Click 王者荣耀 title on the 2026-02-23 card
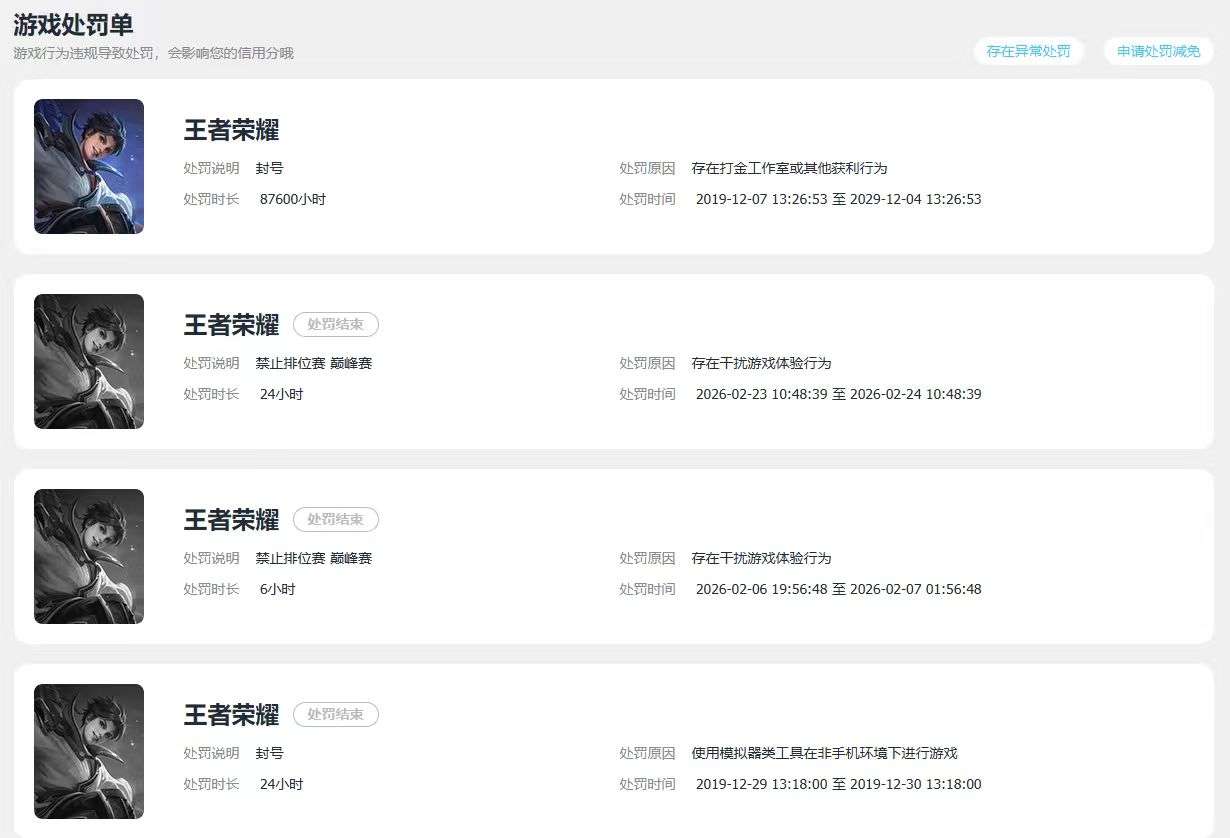This screenshot has width=1230, height=838. coord(231,325)
